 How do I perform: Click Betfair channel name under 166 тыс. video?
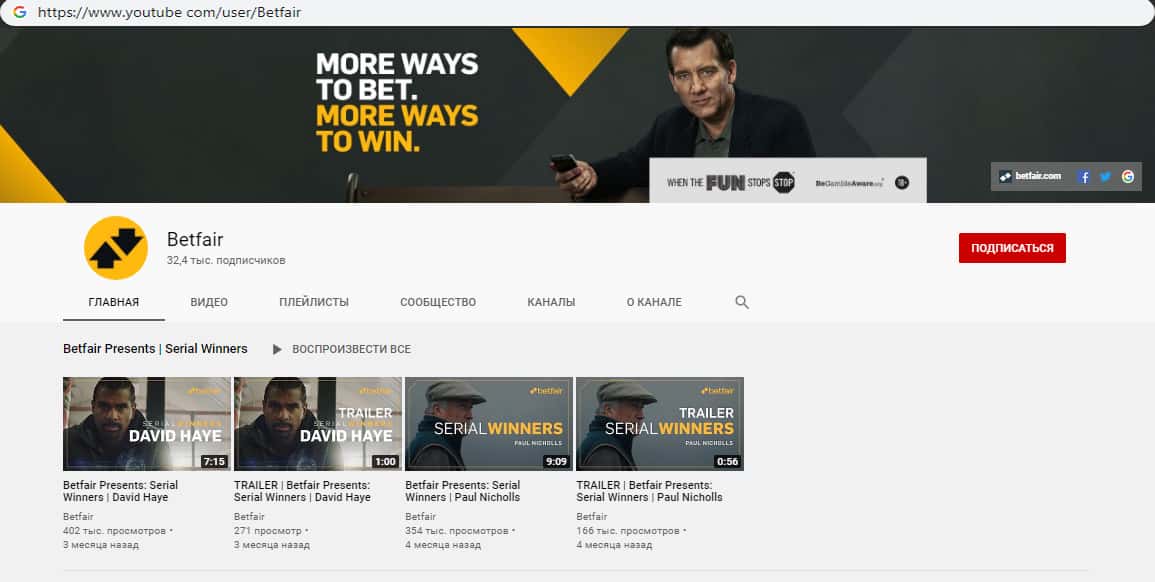click(x=591, y=516)
